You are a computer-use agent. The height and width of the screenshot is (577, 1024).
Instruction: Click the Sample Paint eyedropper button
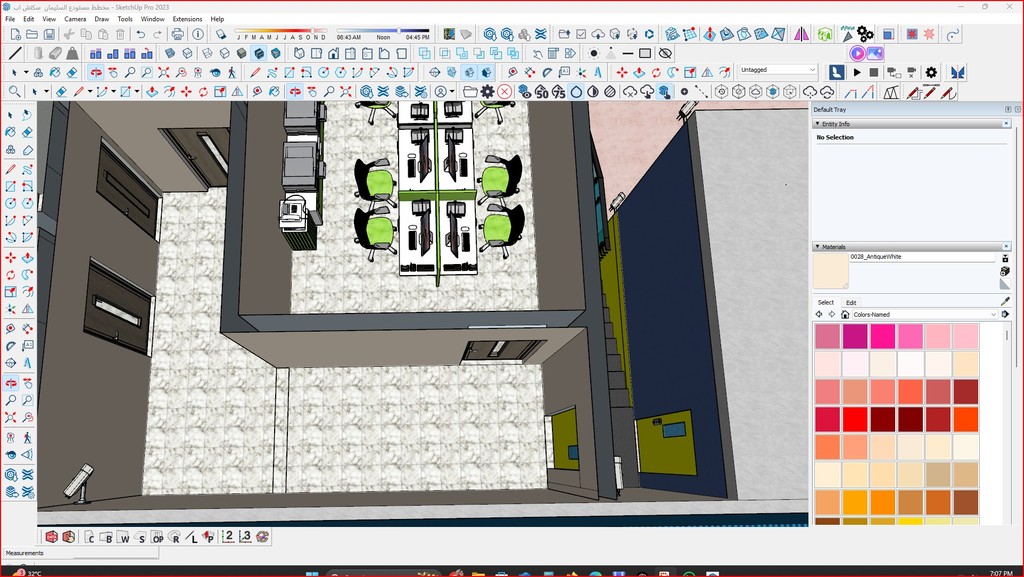point(1005,301)
